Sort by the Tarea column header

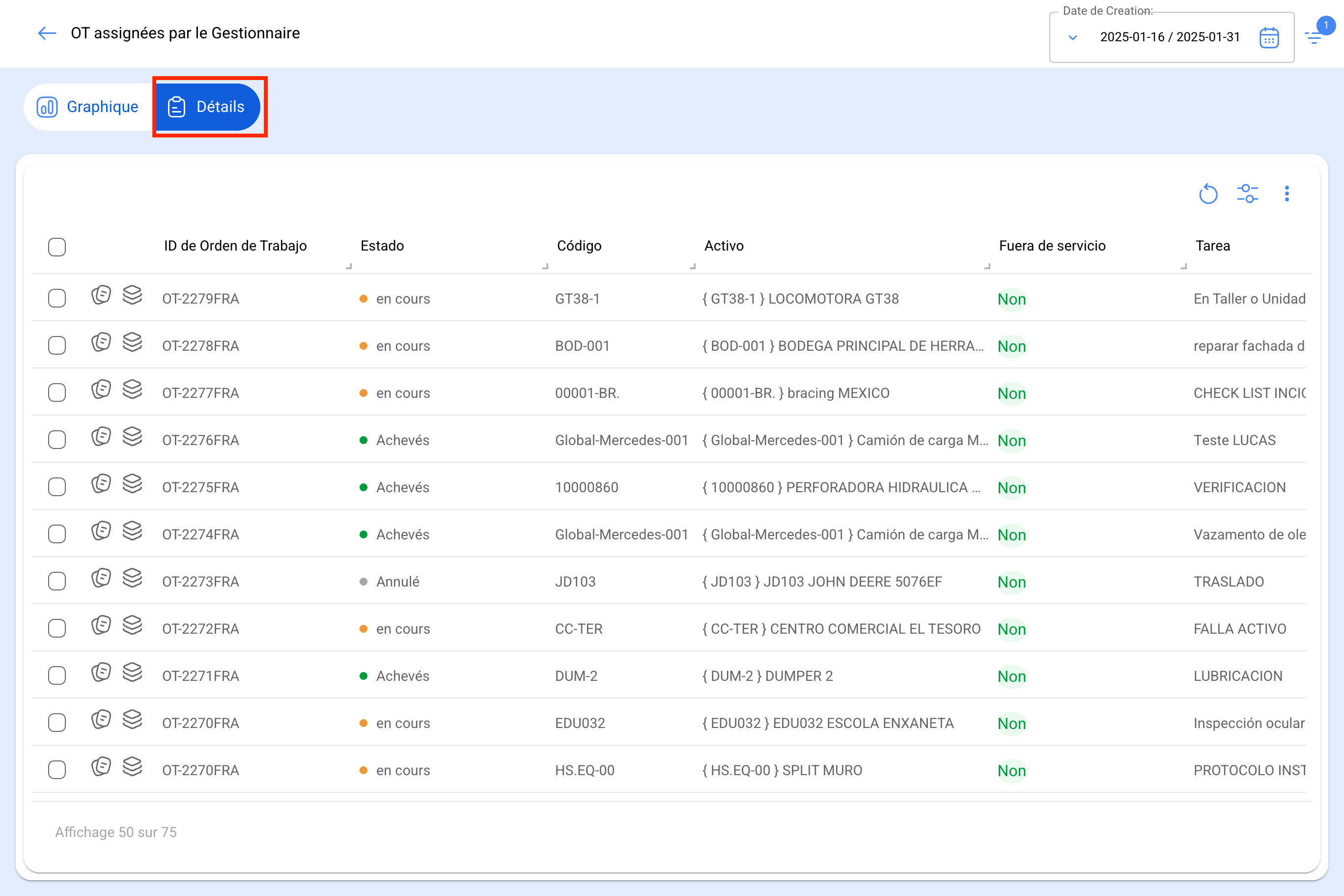click(1212, 246)
